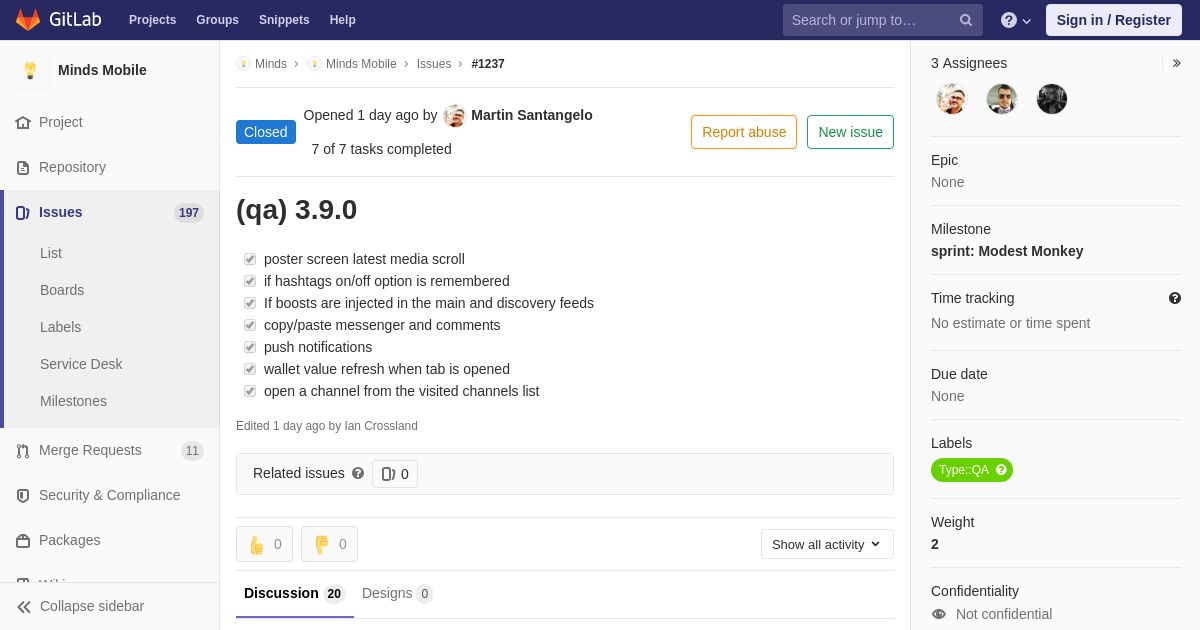
Task: Click the Minds Mobile lightbulb project avatar
Action: (30, 70)
